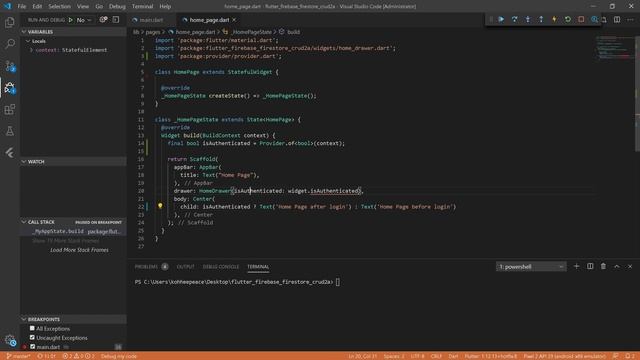This screenshot has height=360, width=640.
Task: Step out in the debug toolbar
Action: pyautogui.click(x=541, y=19)
